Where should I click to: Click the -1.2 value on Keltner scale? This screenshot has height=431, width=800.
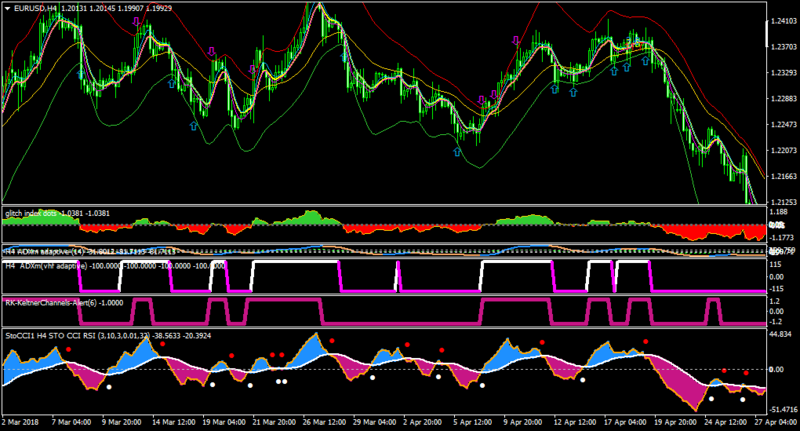point(776,322)
